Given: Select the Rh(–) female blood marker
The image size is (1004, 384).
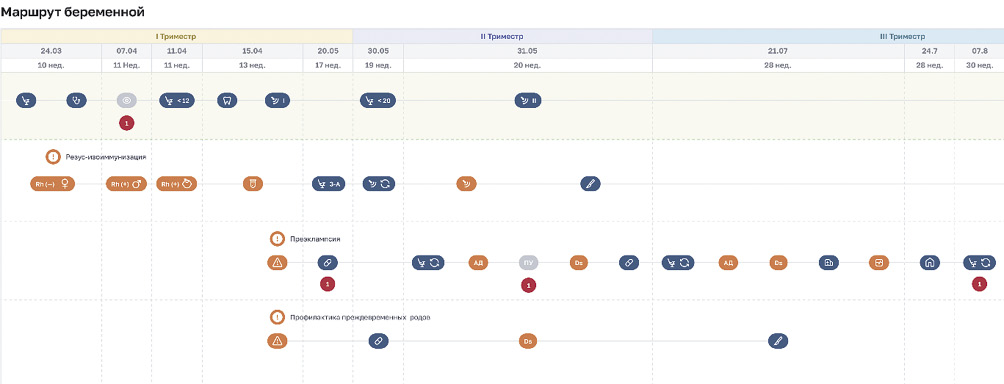Looking at the screenshot, I should [53, 184].
